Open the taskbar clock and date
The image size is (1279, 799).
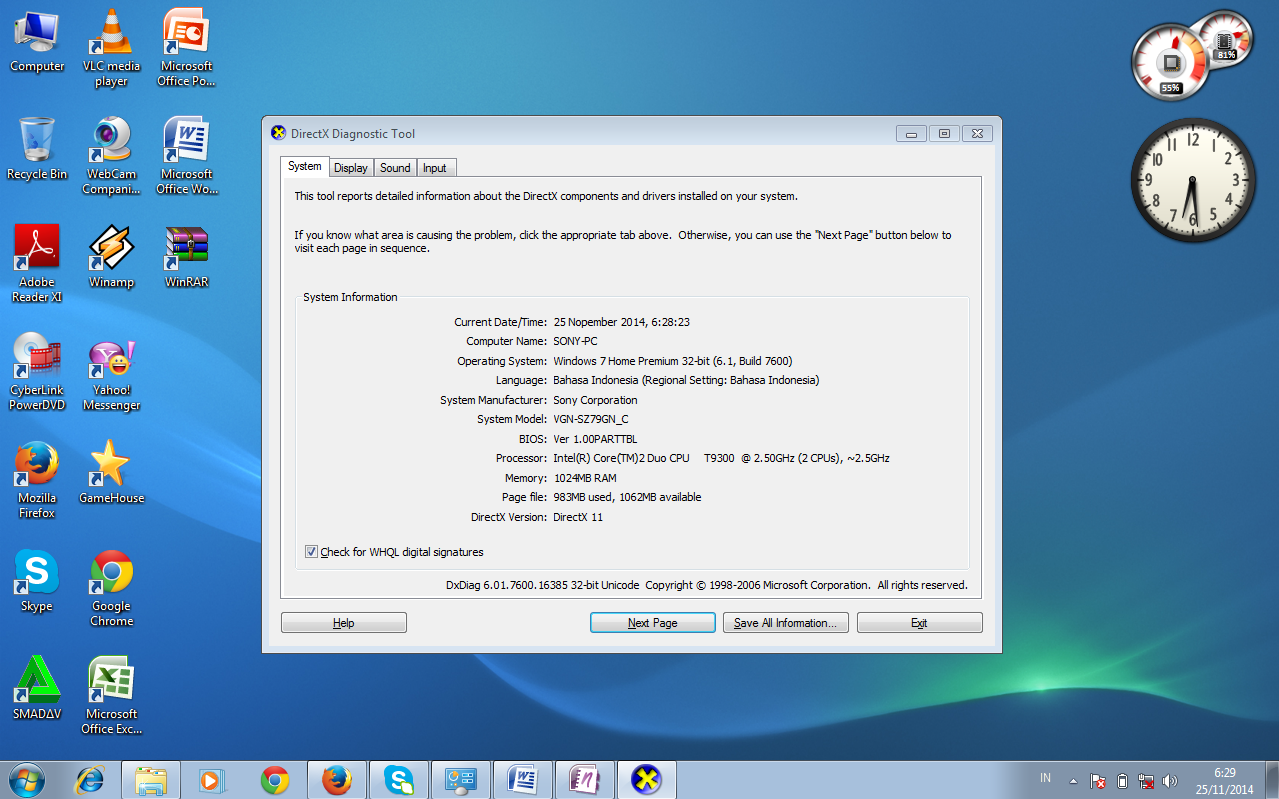pyautogui.click(x=1227, y=780)
